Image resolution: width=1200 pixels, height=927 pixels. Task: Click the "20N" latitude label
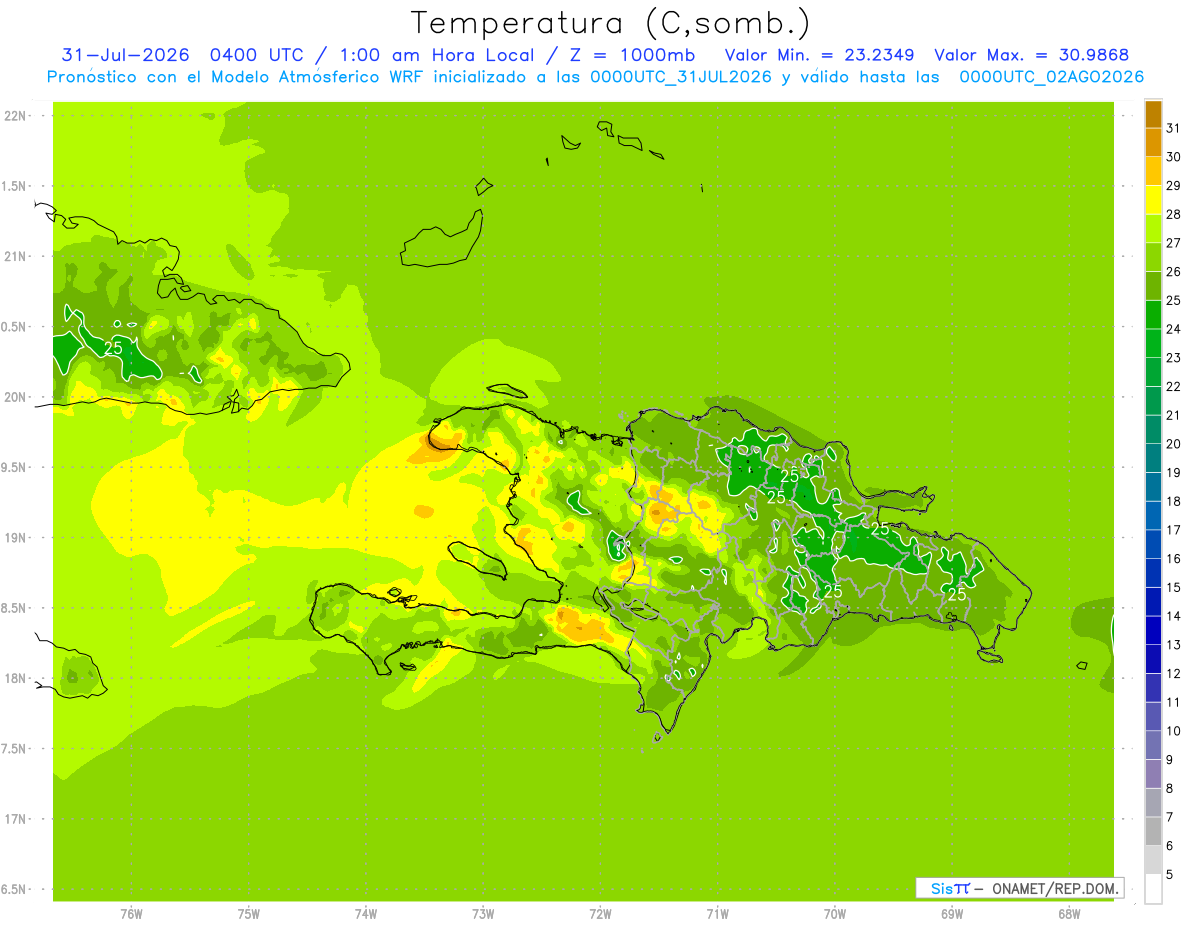pos(15,397)
